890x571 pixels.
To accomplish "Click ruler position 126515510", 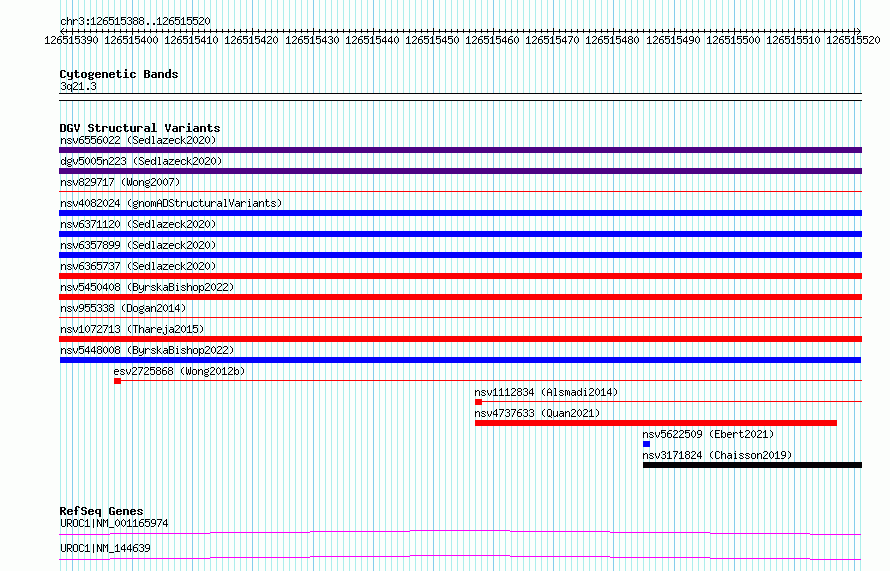I will click(x=794, y=40).
